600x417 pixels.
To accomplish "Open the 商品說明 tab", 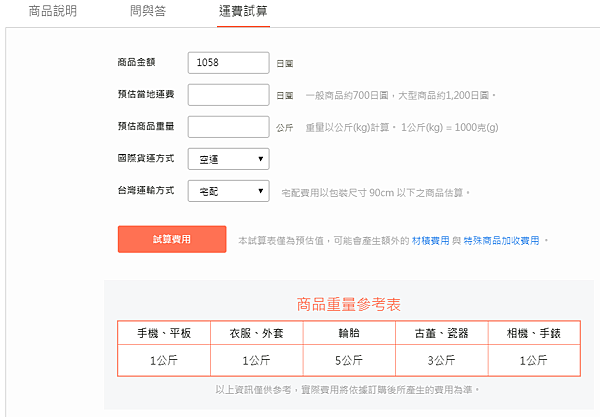I will (53, 11).
